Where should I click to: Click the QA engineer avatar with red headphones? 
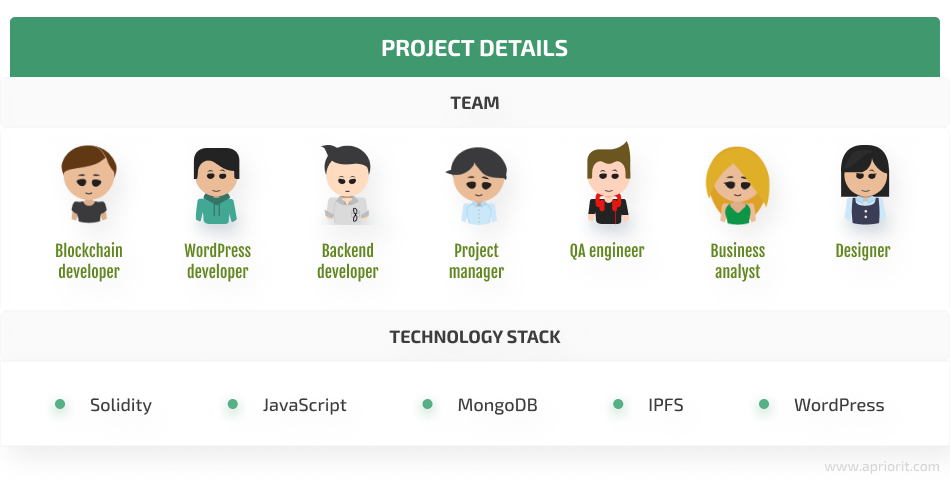[608, 183]
